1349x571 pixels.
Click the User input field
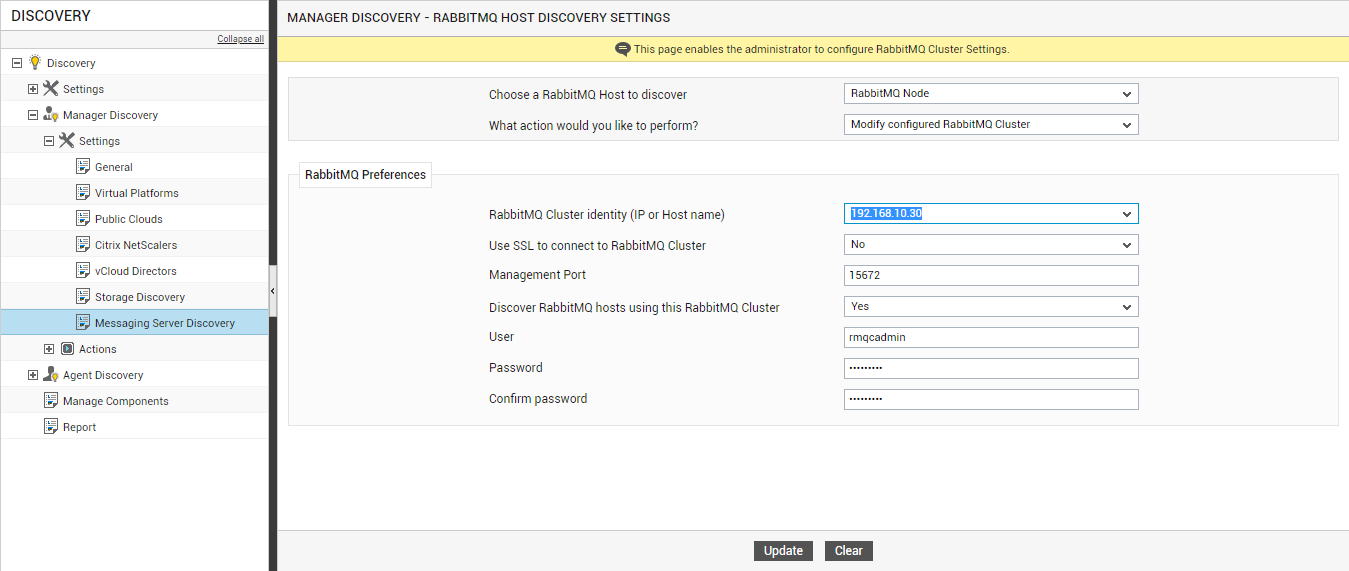991,338
